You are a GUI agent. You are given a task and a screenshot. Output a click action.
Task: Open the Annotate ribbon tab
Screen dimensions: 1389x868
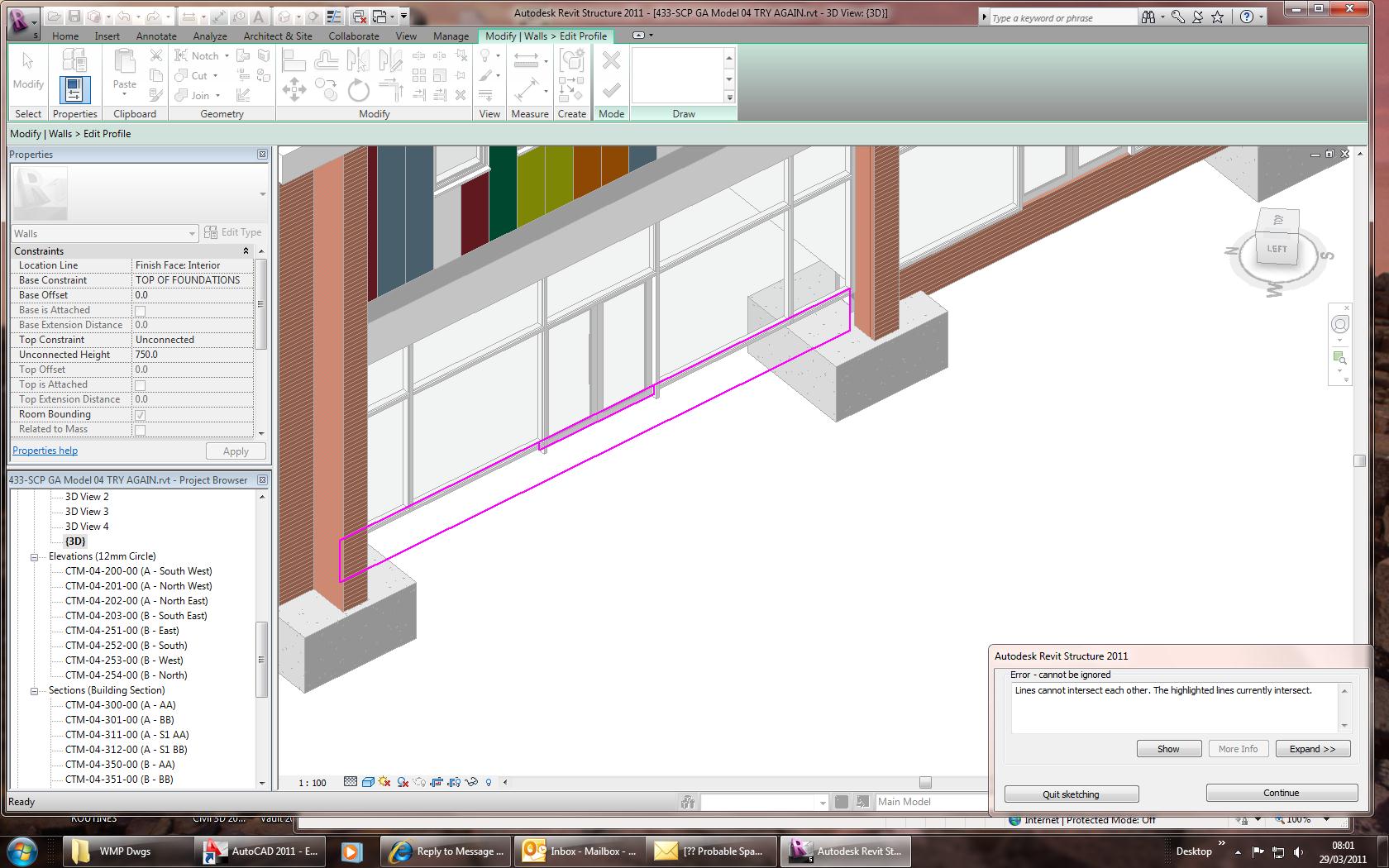click(156, 36)
